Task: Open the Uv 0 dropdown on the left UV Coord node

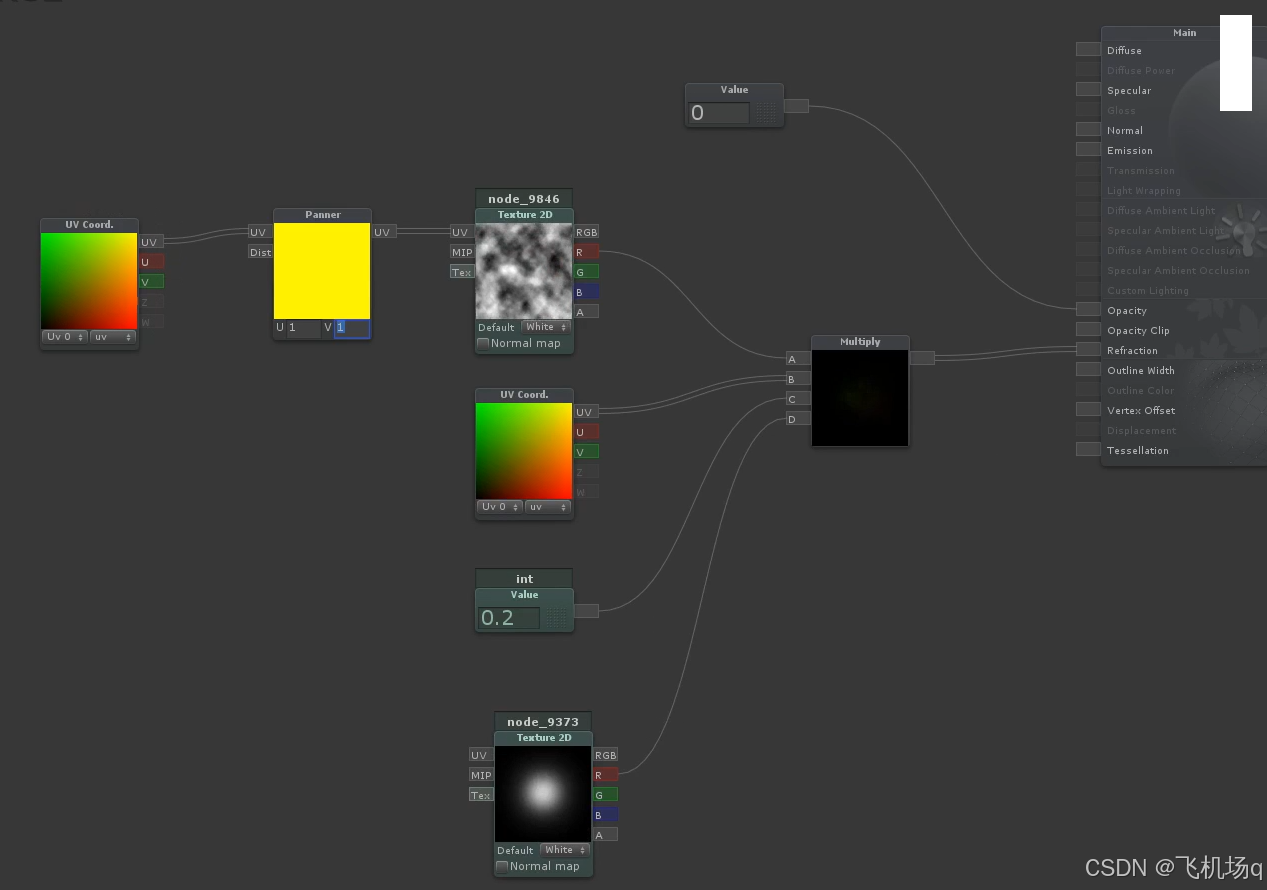Action: click(63, 337)
